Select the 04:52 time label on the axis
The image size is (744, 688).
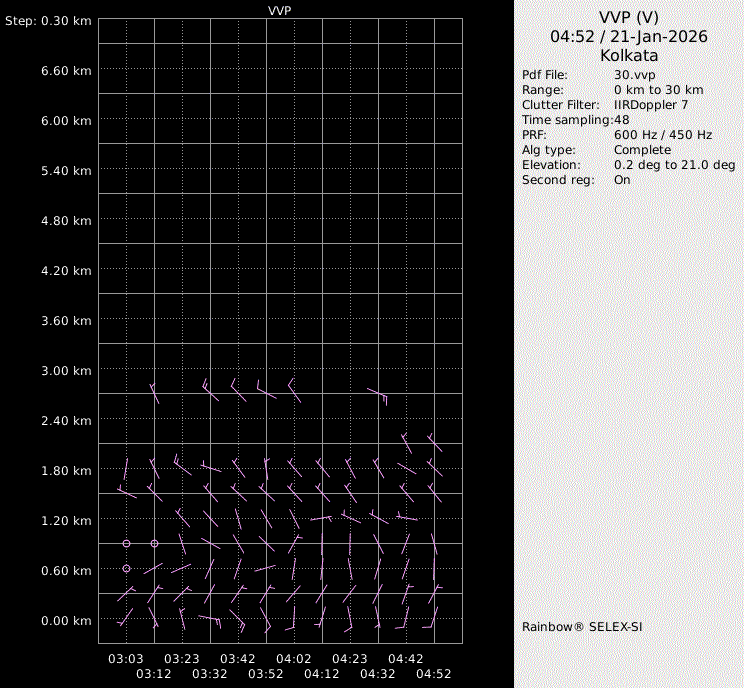pyautogui.click(x=434, y=673)
